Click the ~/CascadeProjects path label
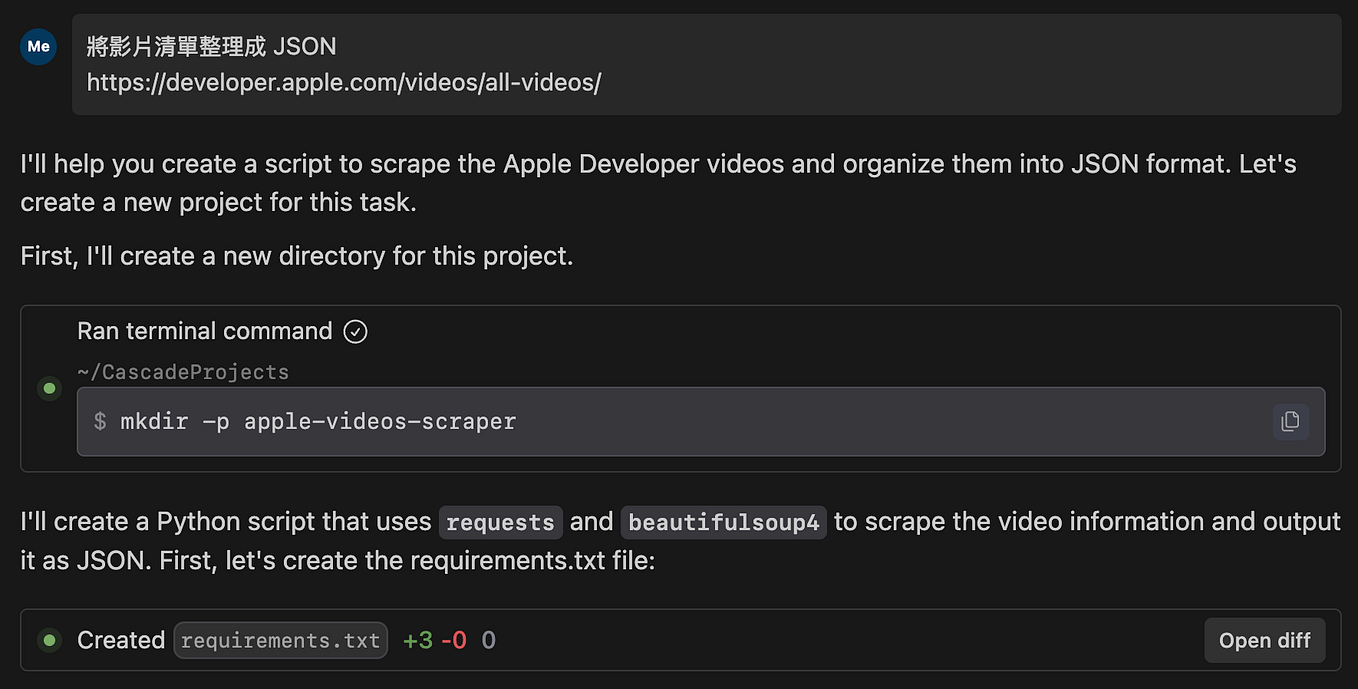 [183, 372]
